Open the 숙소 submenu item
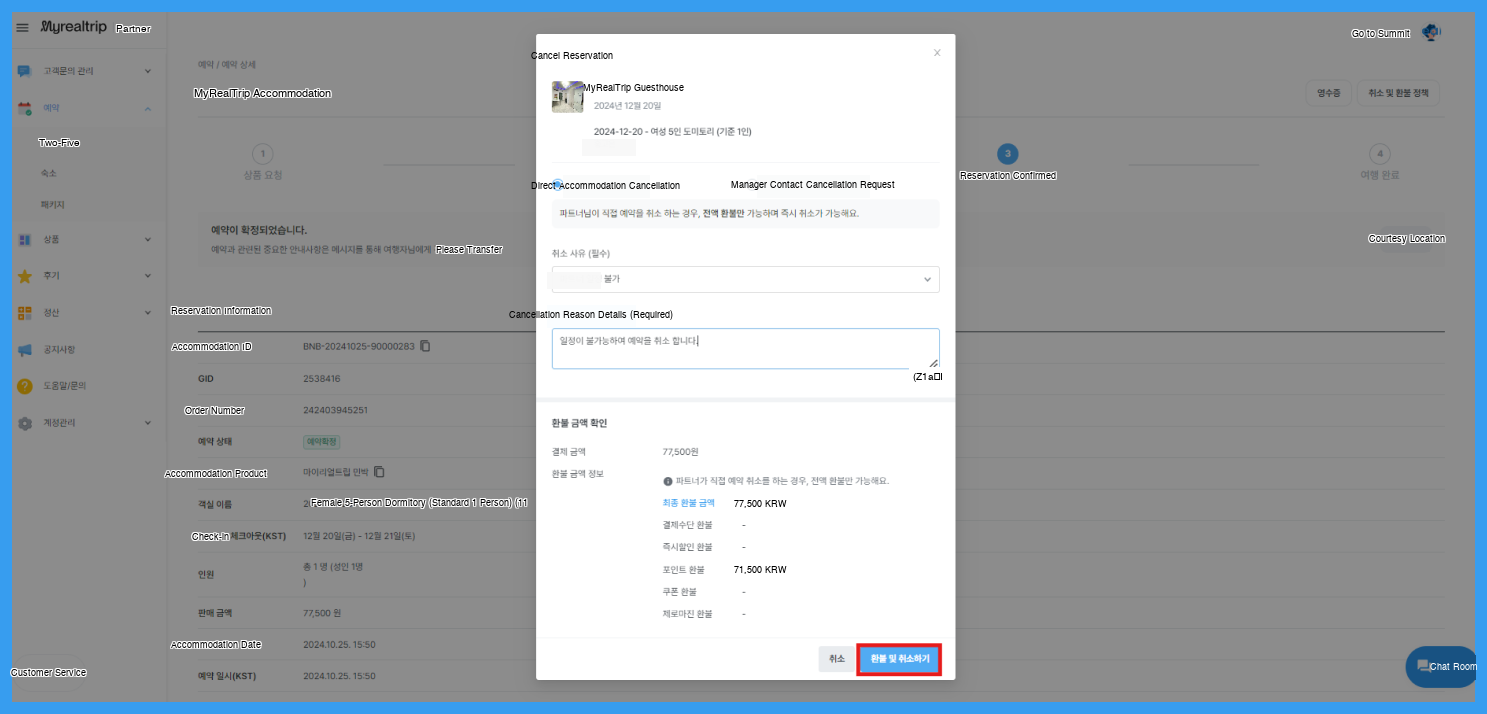1487x714 pixels. [x=48, y=173]
